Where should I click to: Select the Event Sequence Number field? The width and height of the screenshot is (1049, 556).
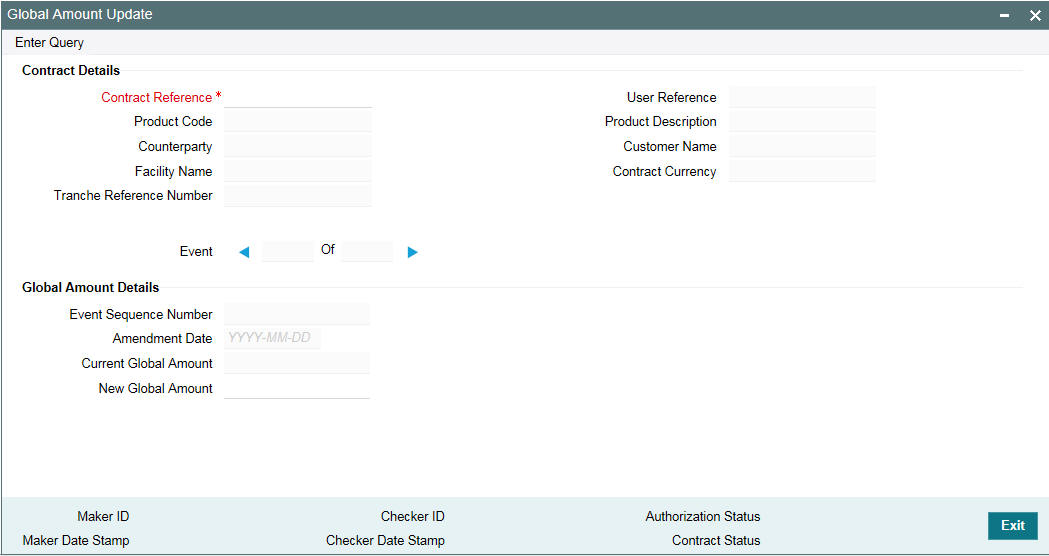tap(297, 314)
